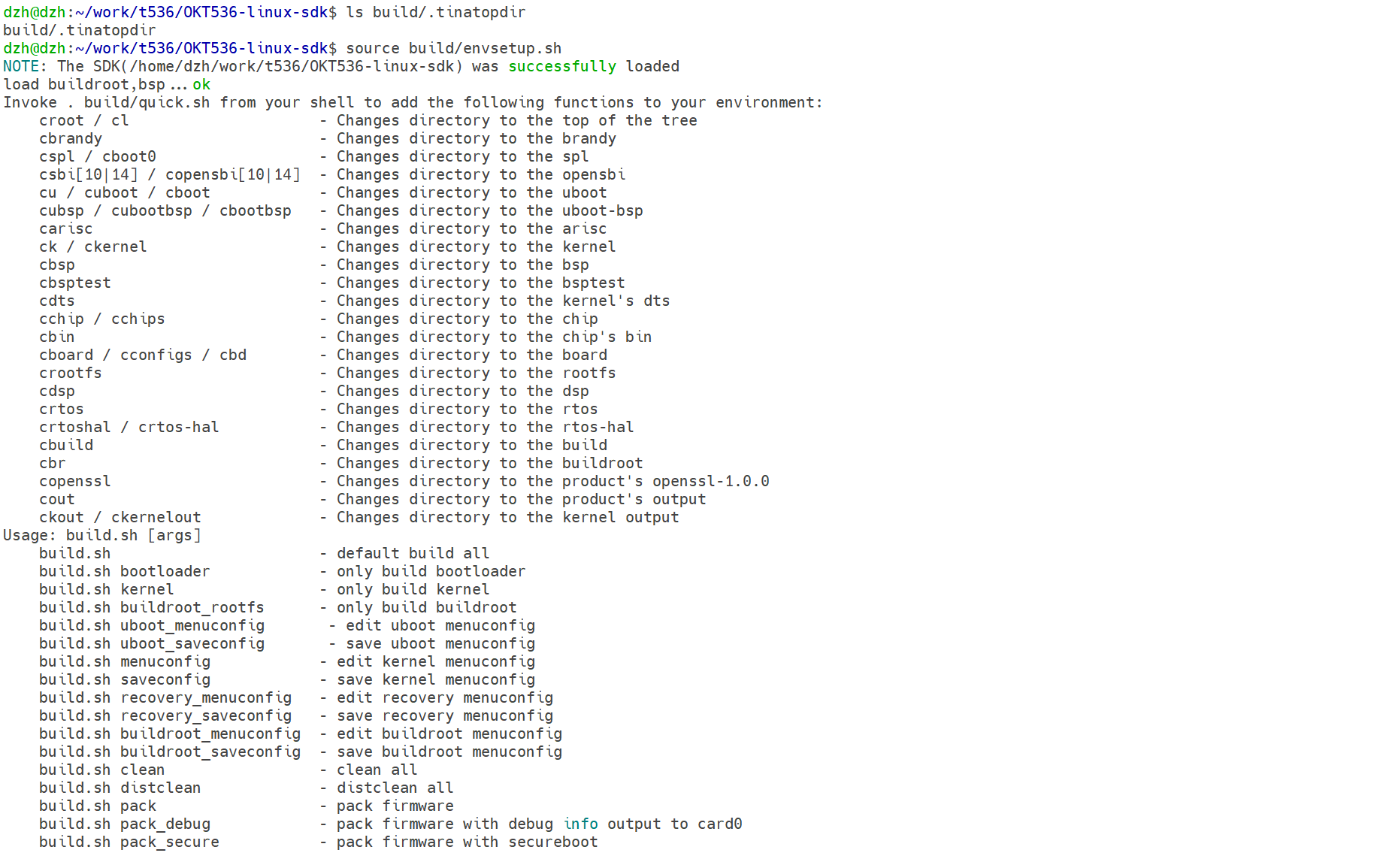Click 'cboard / cconfigs / cbd' line
The width and height of the screenshot is (1389, 868).
click(x=143, y=355)
